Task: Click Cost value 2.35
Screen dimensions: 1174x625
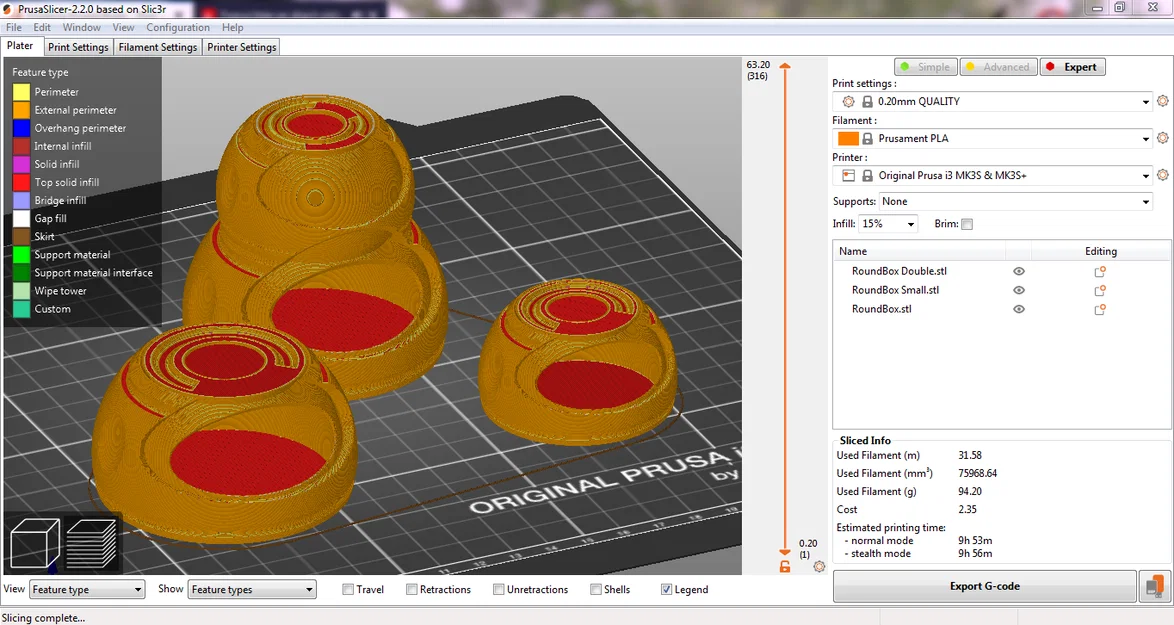Action: [x=967, y=509]
